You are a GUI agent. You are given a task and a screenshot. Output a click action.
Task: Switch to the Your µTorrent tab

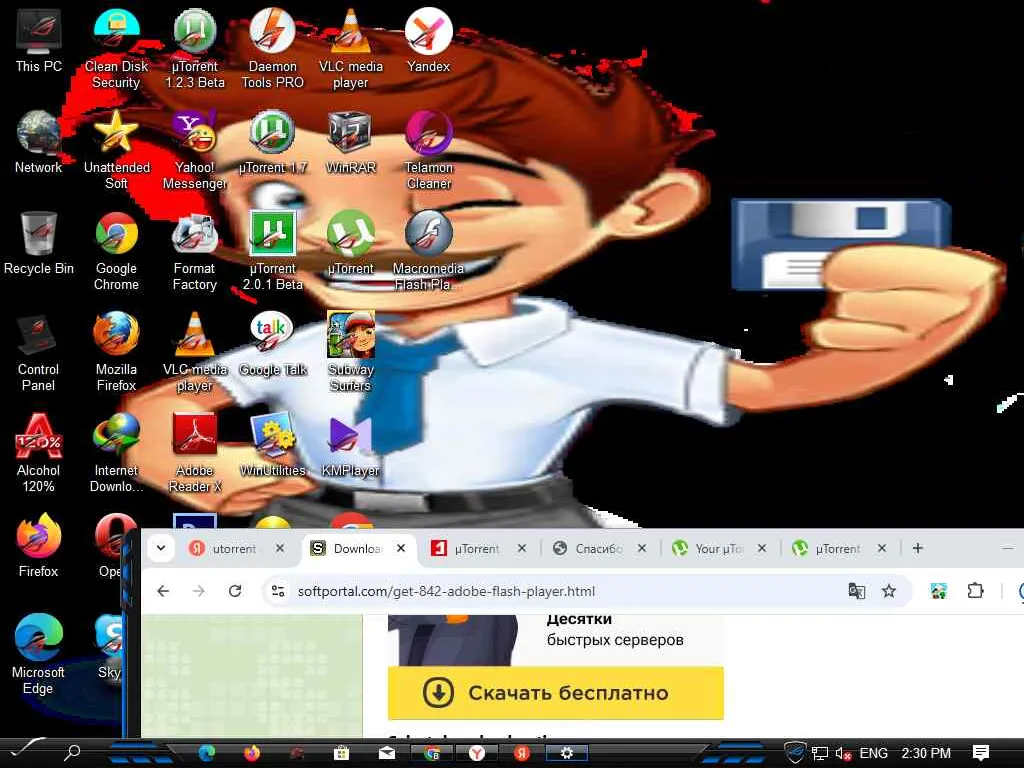[718, 549]
